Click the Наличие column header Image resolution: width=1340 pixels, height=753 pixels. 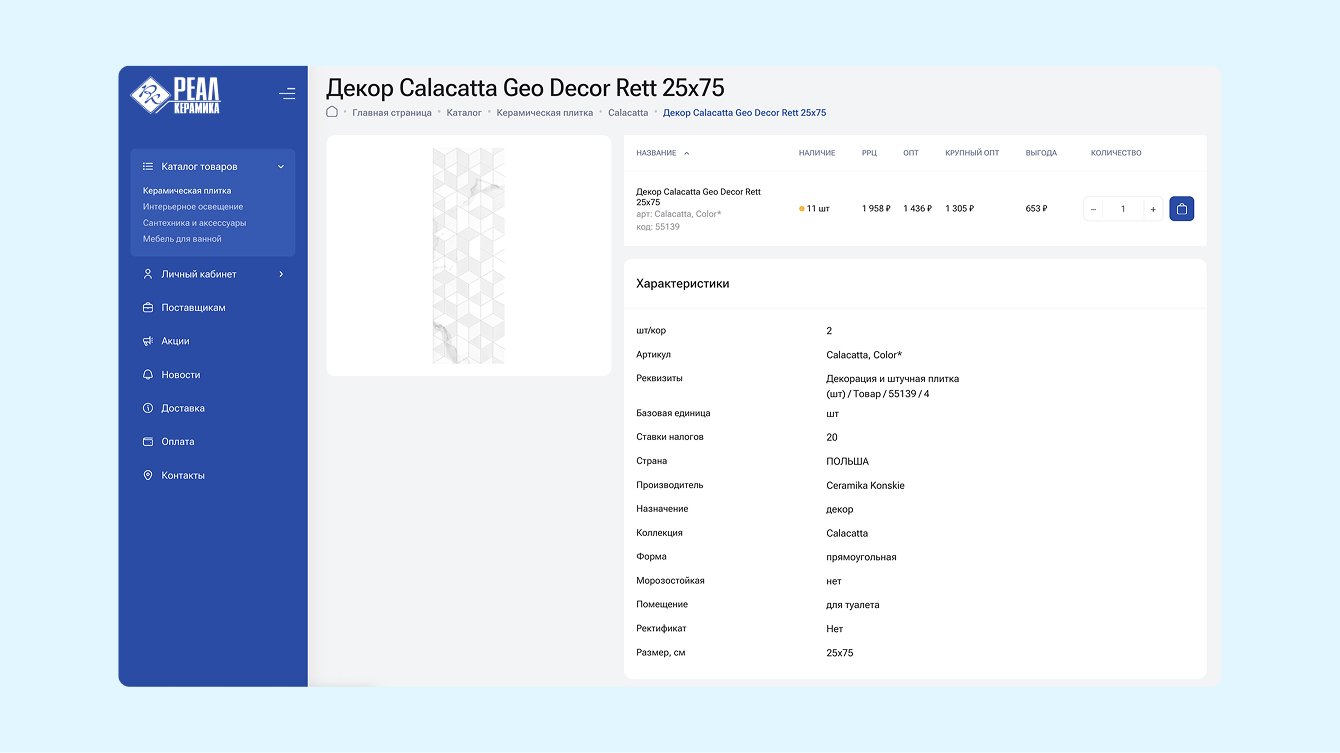tap(817, 153)
